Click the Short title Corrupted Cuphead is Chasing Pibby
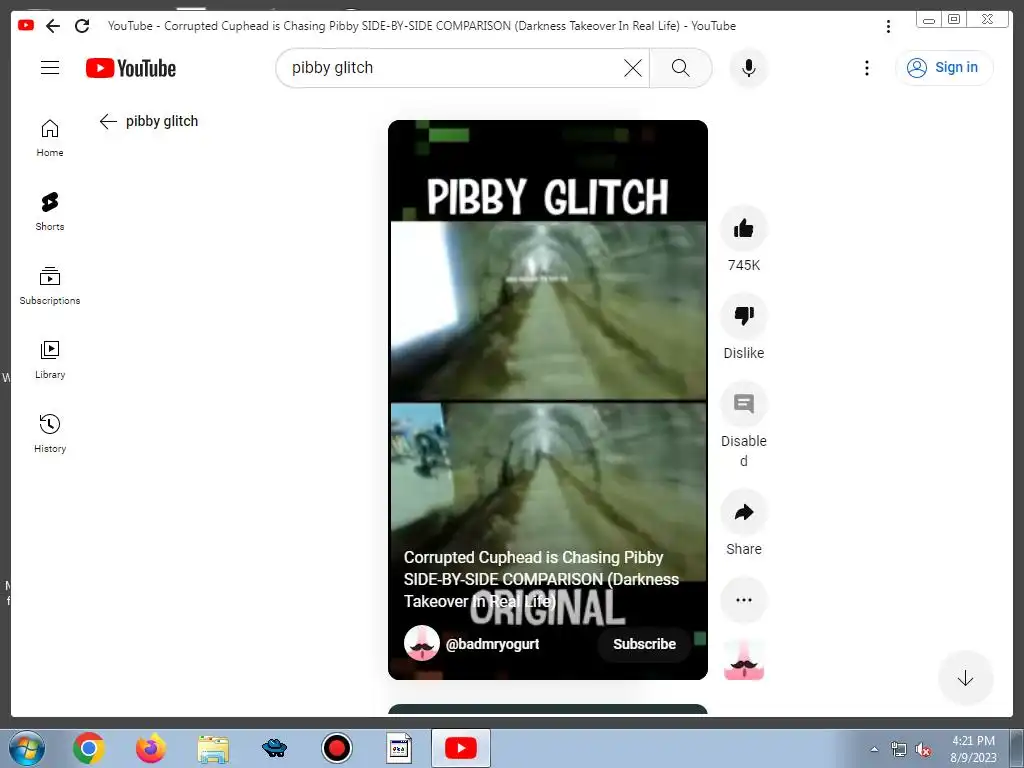This screenshot has width=1024, height=768. tap(541, 579)
